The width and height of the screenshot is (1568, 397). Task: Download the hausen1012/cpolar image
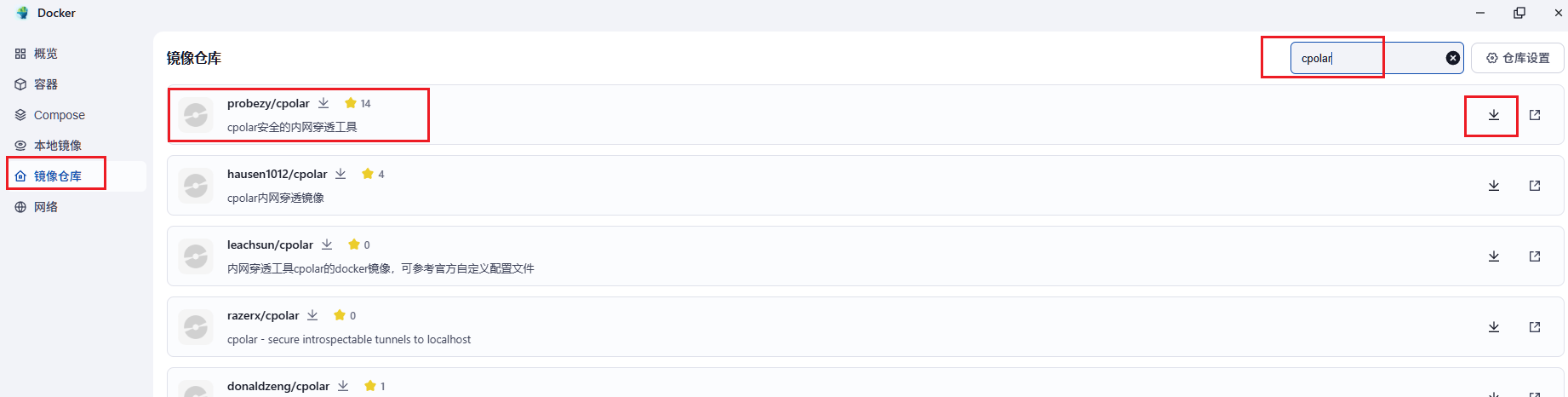pyautogui.click(x=1493, y=186)
